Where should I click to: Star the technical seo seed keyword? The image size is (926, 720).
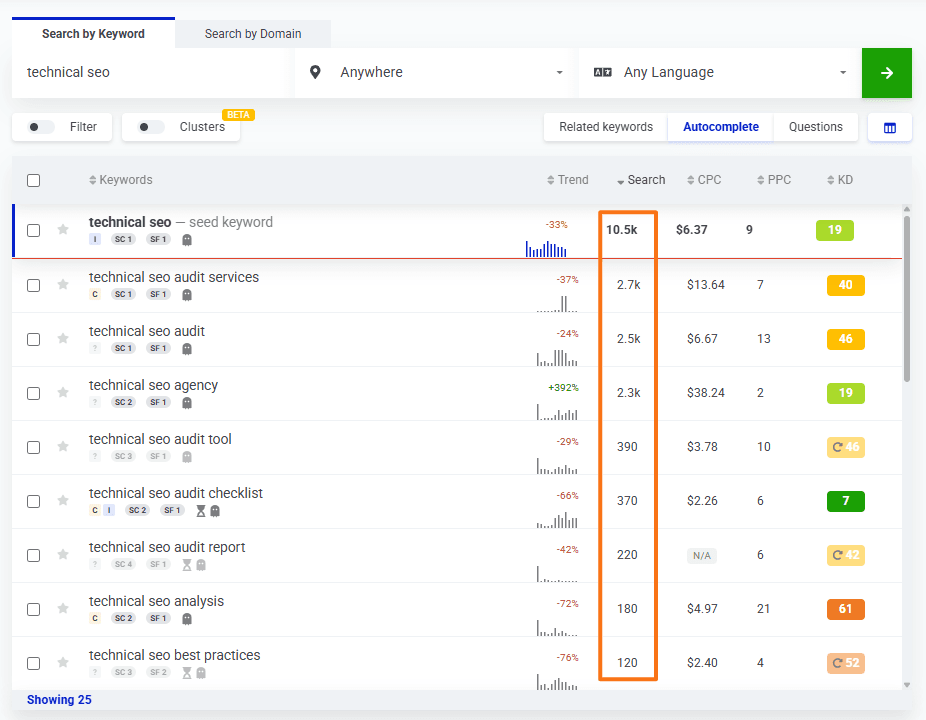[63, 229]
